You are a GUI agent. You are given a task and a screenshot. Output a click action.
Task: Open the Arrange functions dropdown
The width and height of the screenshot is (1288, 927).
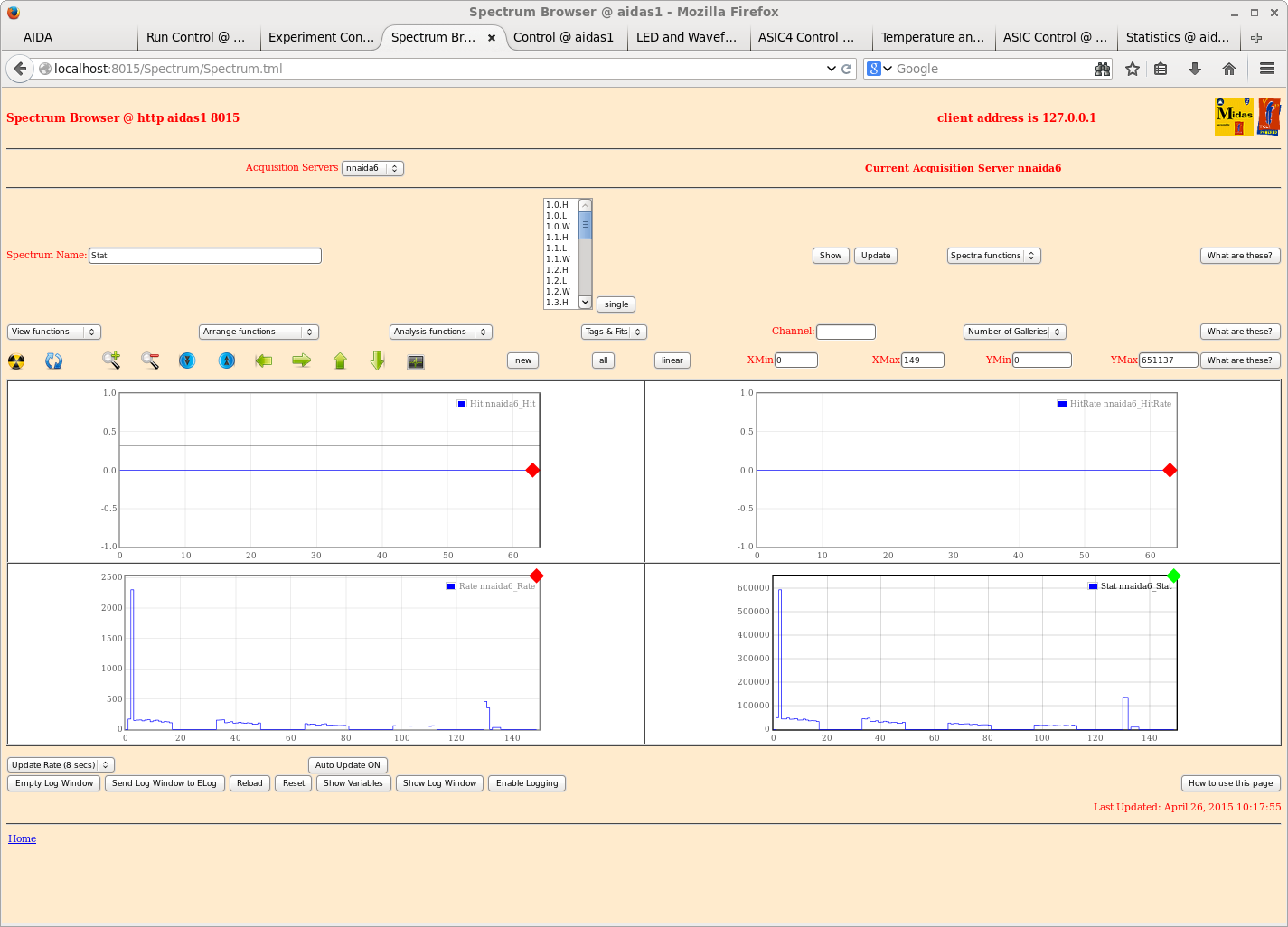259,332
